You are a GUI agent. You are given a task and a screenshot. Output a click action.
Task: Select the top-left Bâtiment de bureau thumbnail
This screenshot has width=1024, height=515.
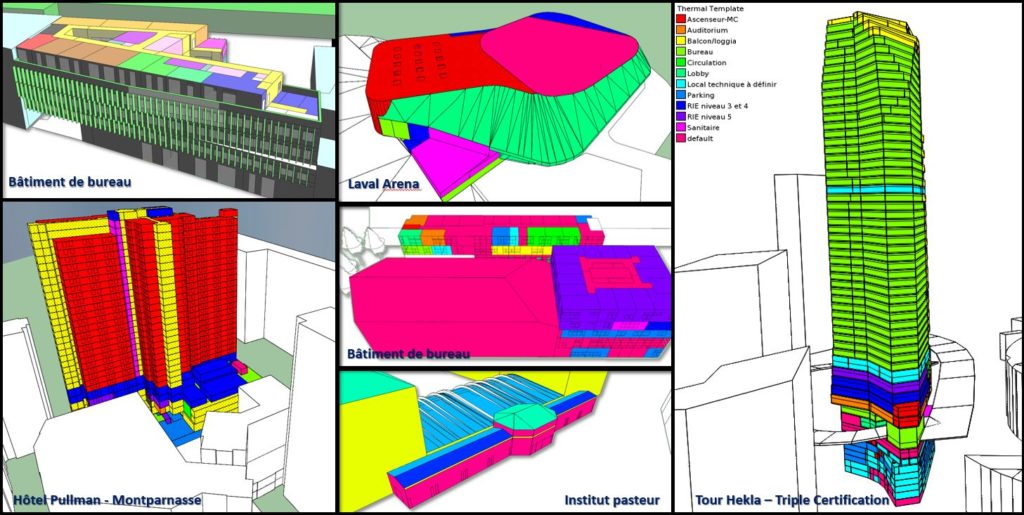pyautogui.click(x=167, y=98)
